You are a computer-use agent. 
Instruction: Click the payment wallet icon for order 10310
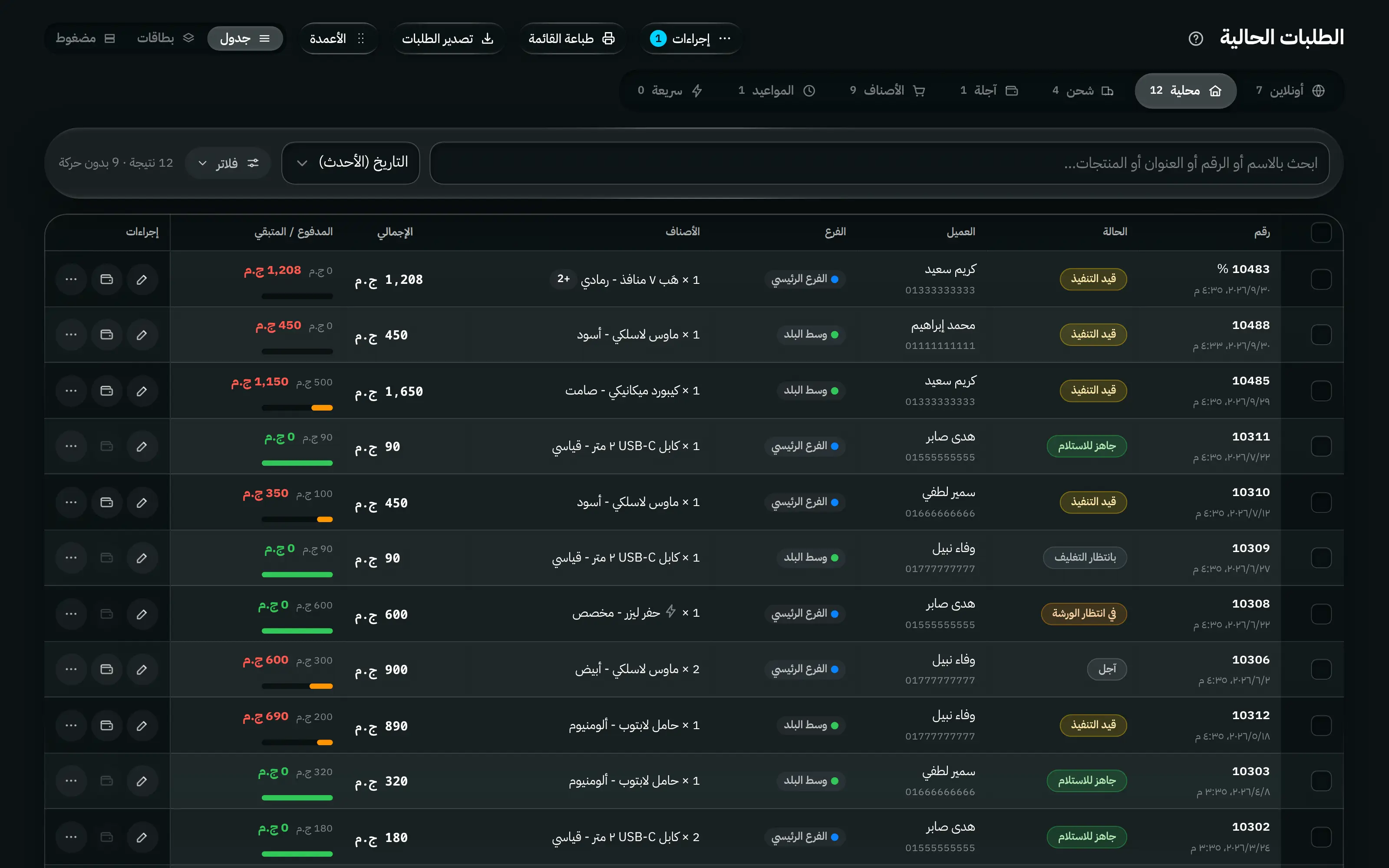click(107, 502)
